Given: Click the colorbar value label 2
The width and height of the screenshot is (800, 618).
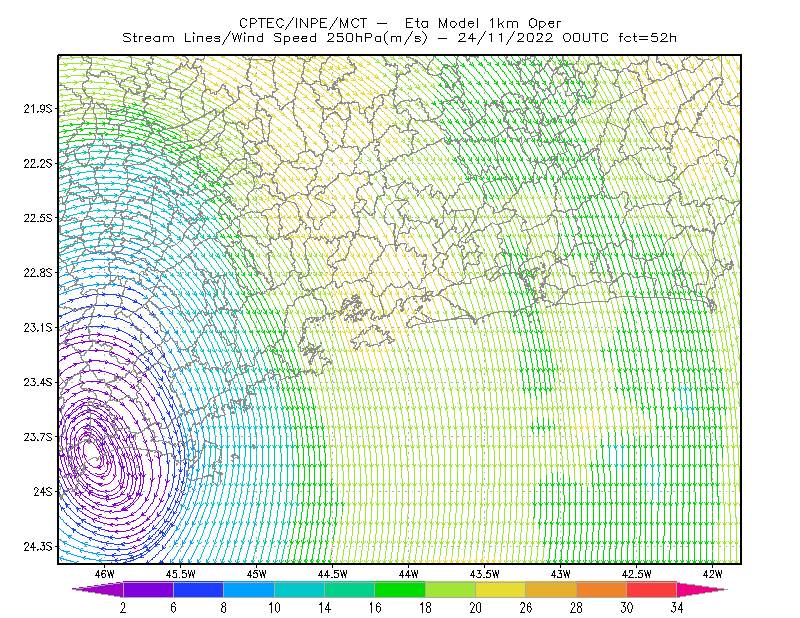Looking at the screenshot, I should tap(123, 608).
